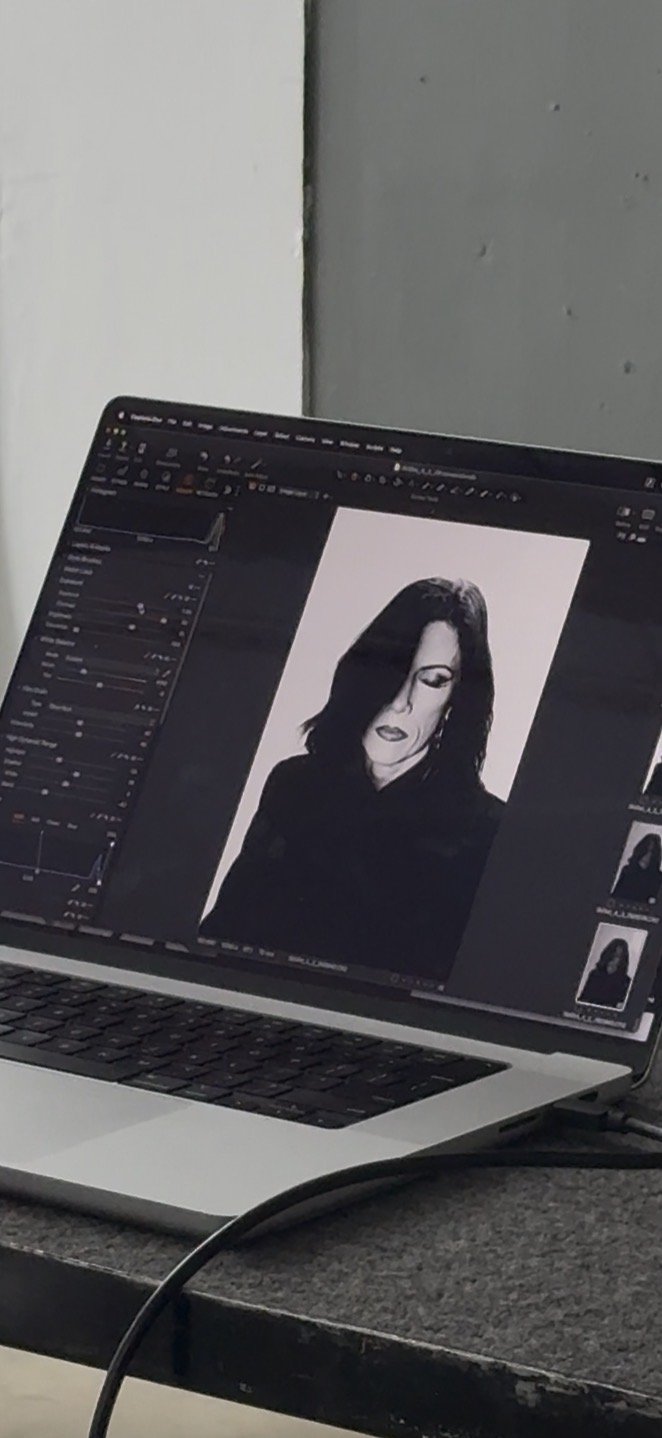Click the White Balance Tint slider handle
The image size is (662, 1438).
pos(100,685)
